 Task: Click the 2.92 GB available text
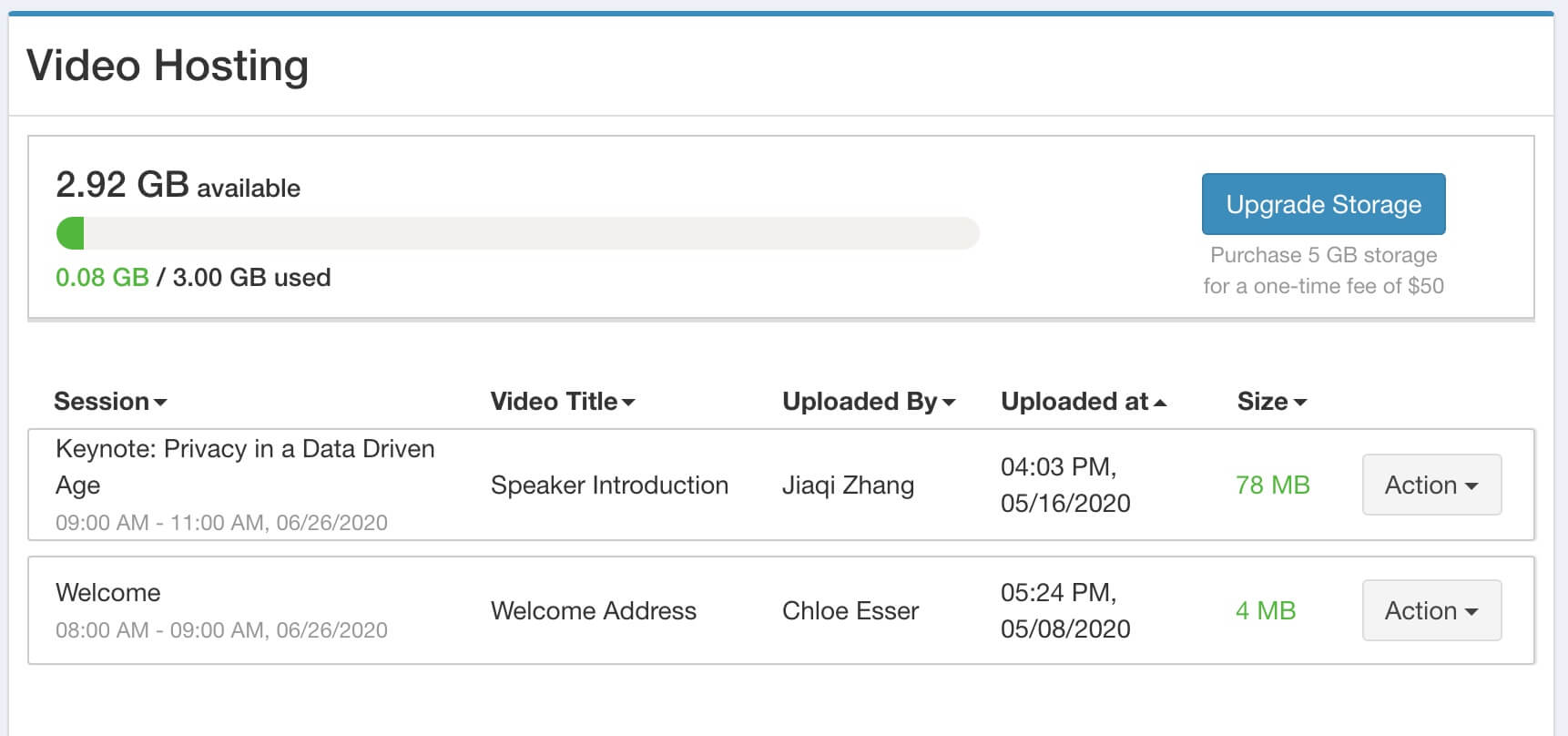[178, 185]
